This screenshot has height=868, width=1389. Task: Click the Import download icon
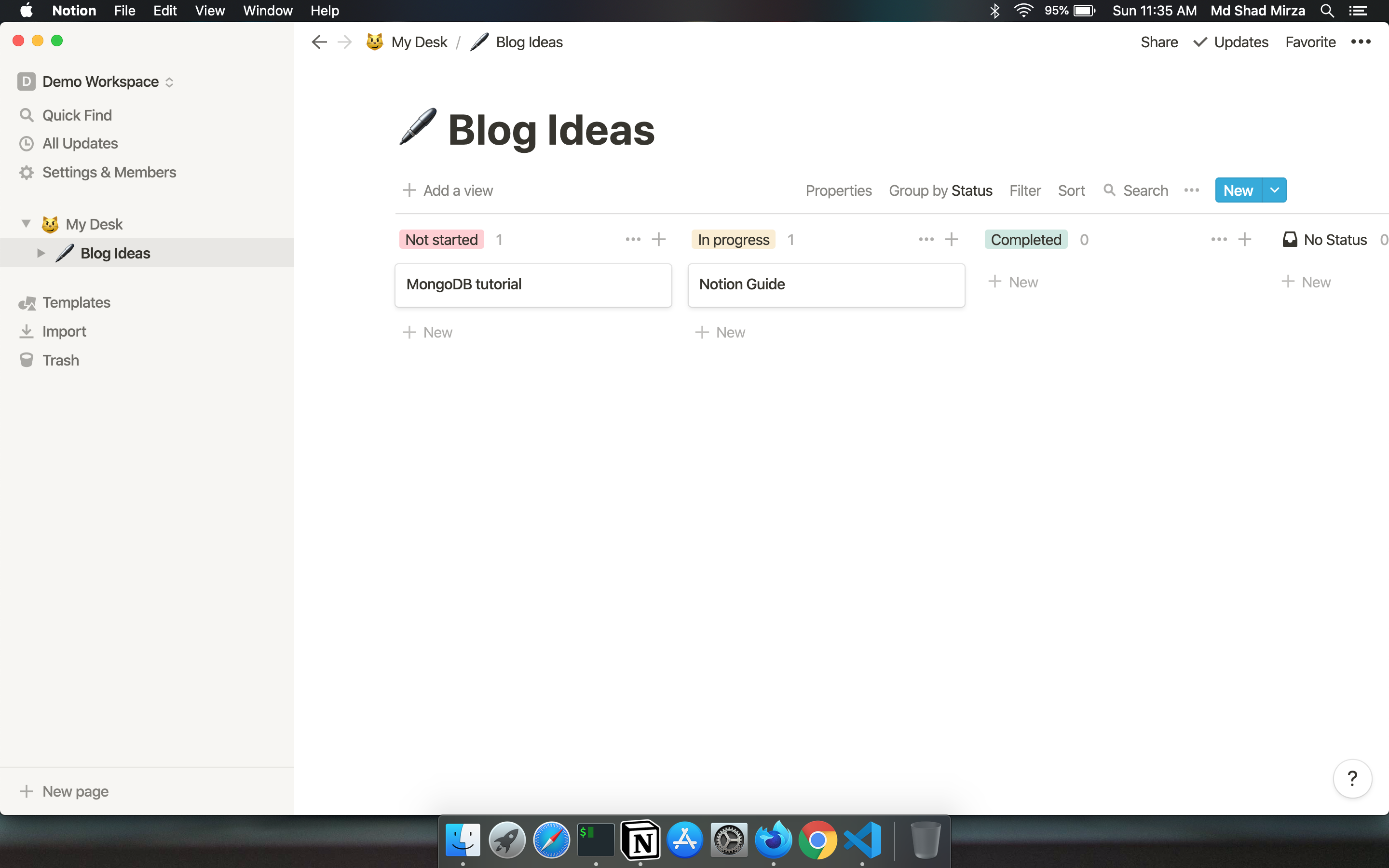pos(27,331)
